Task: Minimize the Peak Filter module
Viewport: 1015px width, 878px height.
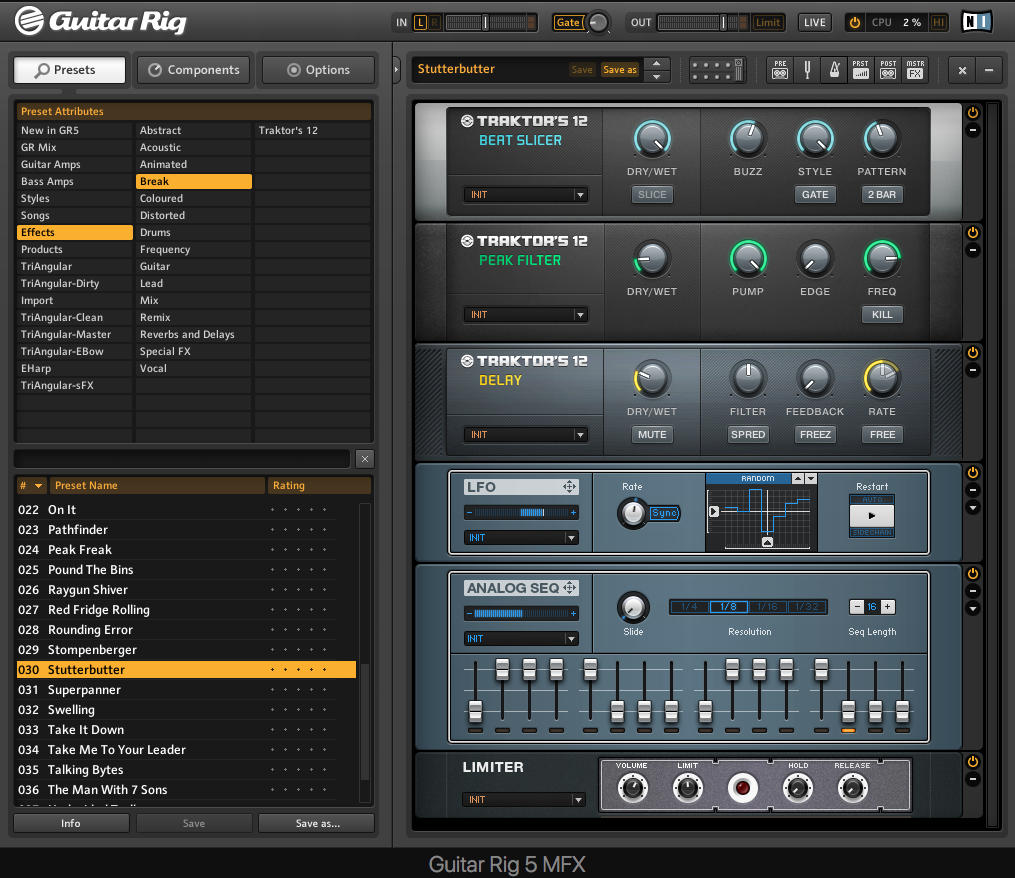Action: (x=972, y=250)
